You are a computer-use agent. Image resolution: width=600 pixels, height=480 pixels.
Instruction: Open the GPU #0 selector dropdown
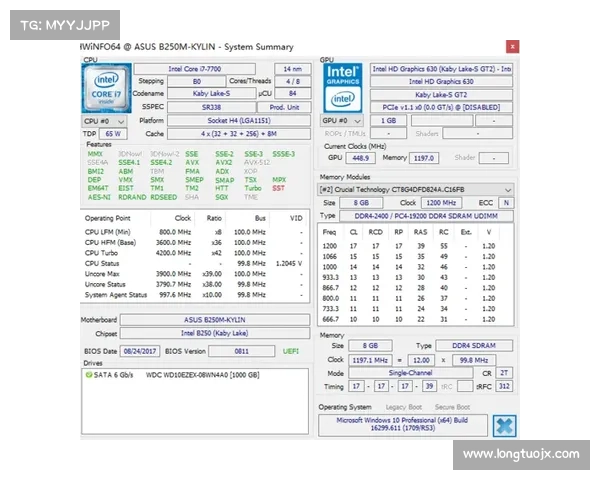[344, 120]
